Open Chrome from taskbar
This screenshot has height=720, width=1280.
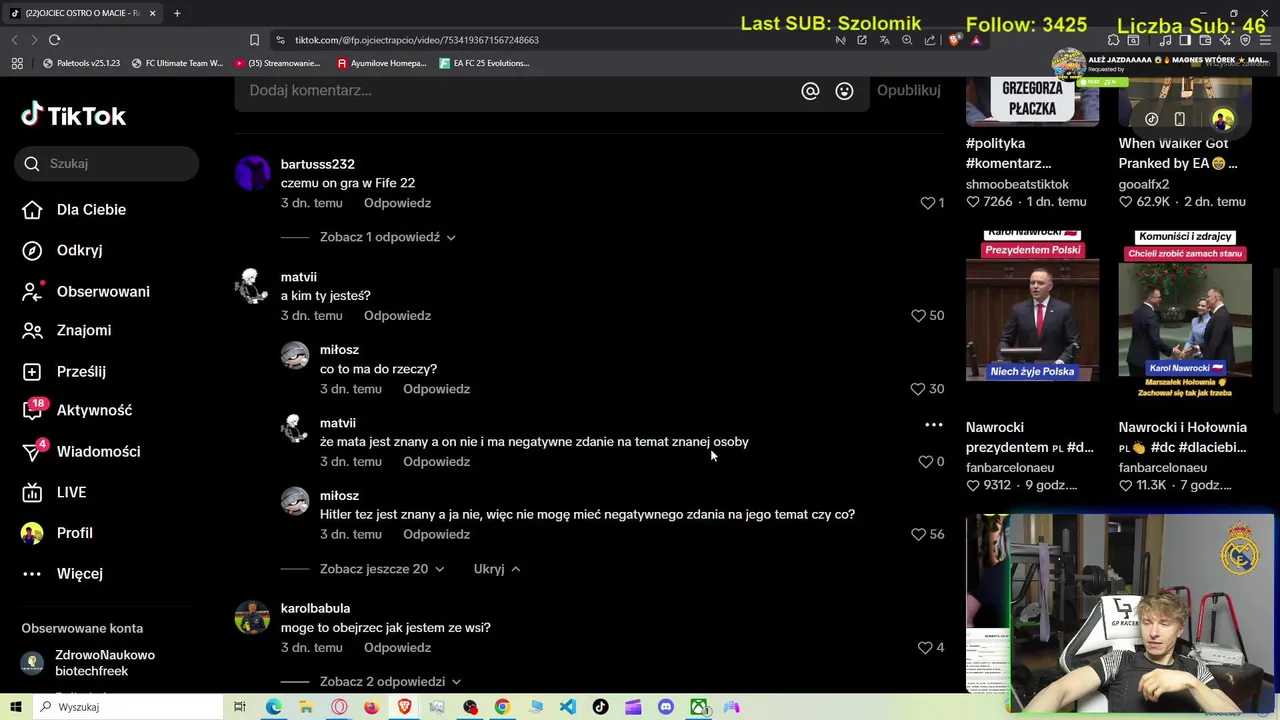502,707
